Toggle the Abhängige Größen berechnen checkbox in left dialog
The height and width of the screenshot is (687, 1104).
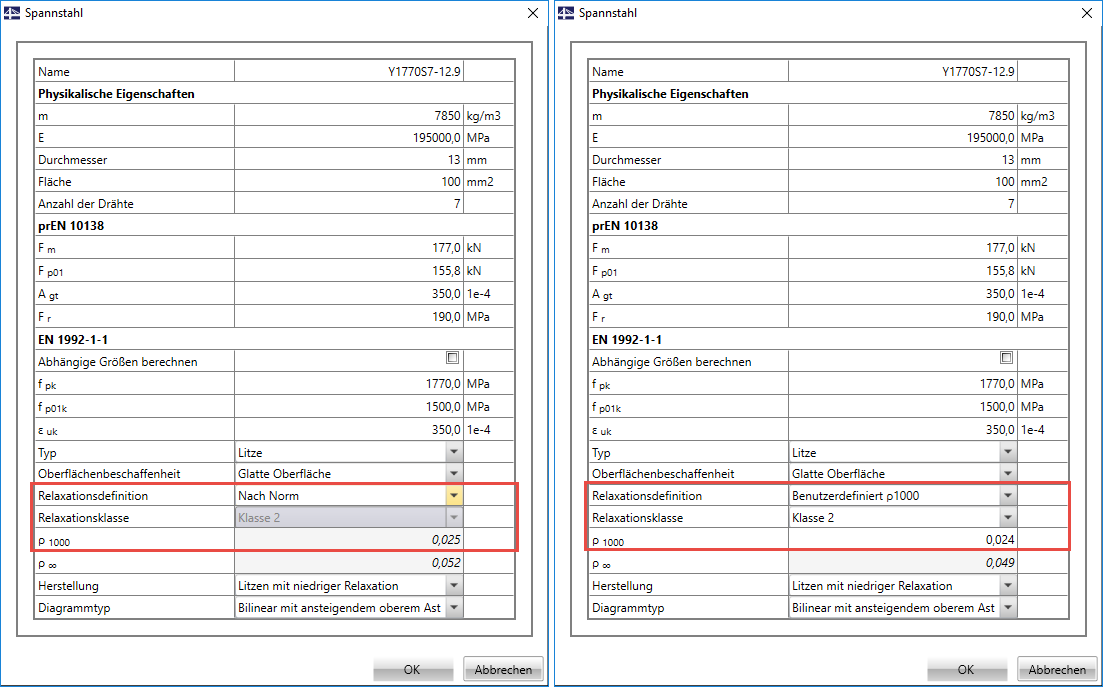click(451, 357)
